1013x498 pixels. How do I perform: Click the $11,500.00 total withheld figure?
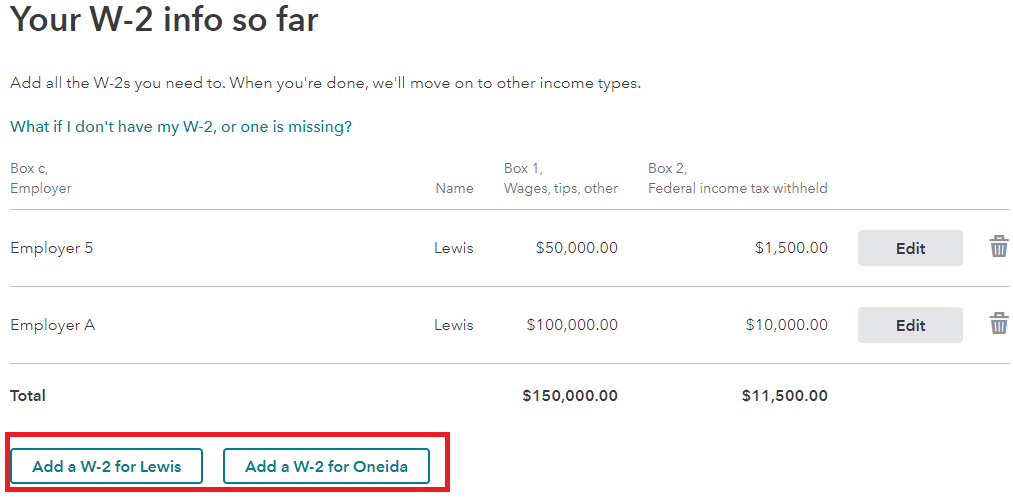pos(784,396)
